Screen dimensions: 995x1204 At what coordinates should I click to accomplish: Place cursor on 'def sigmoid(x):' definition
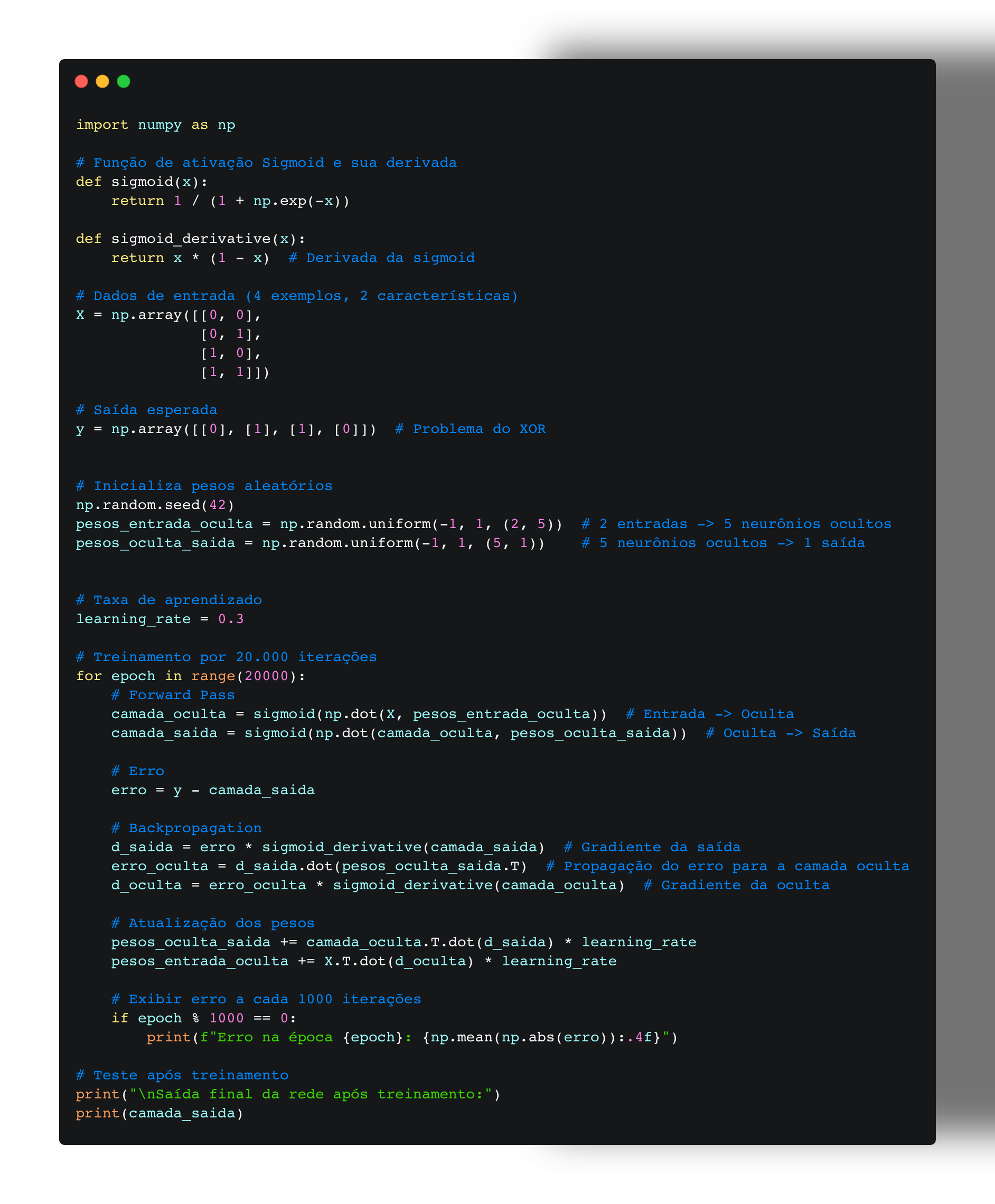coord(142,182)
